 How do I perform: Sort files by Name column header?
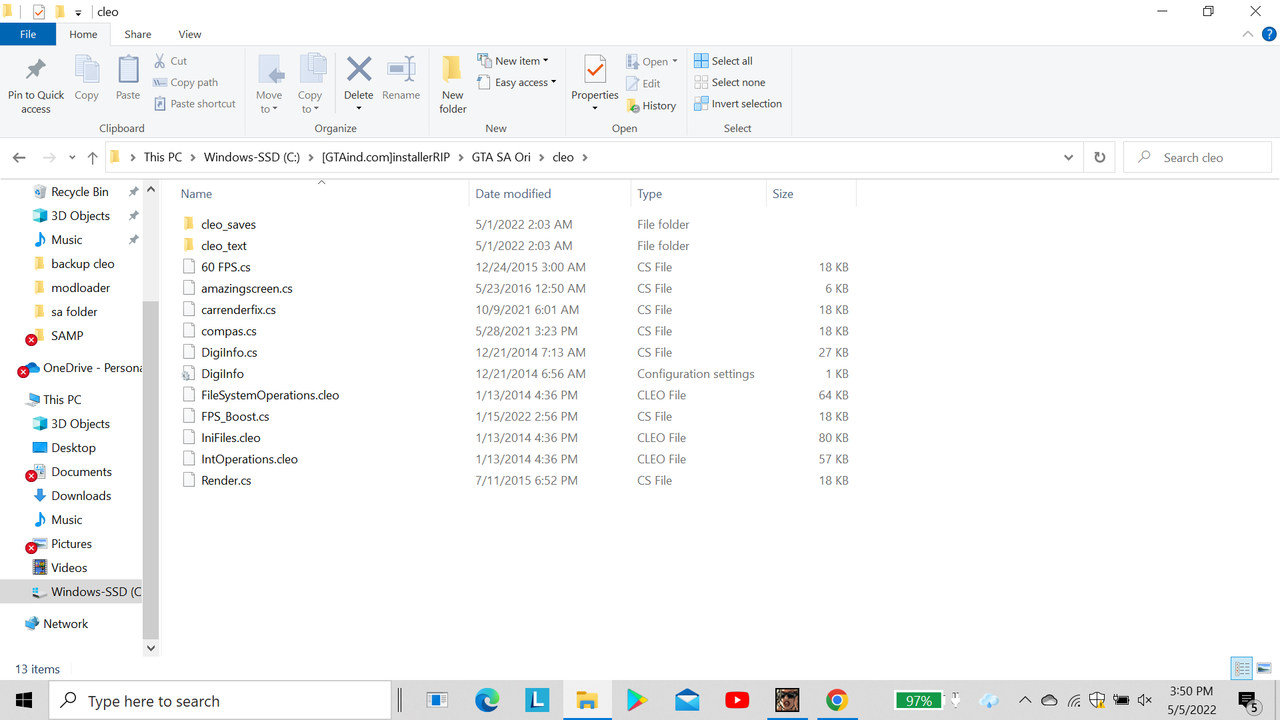click(x=321, y=194)
